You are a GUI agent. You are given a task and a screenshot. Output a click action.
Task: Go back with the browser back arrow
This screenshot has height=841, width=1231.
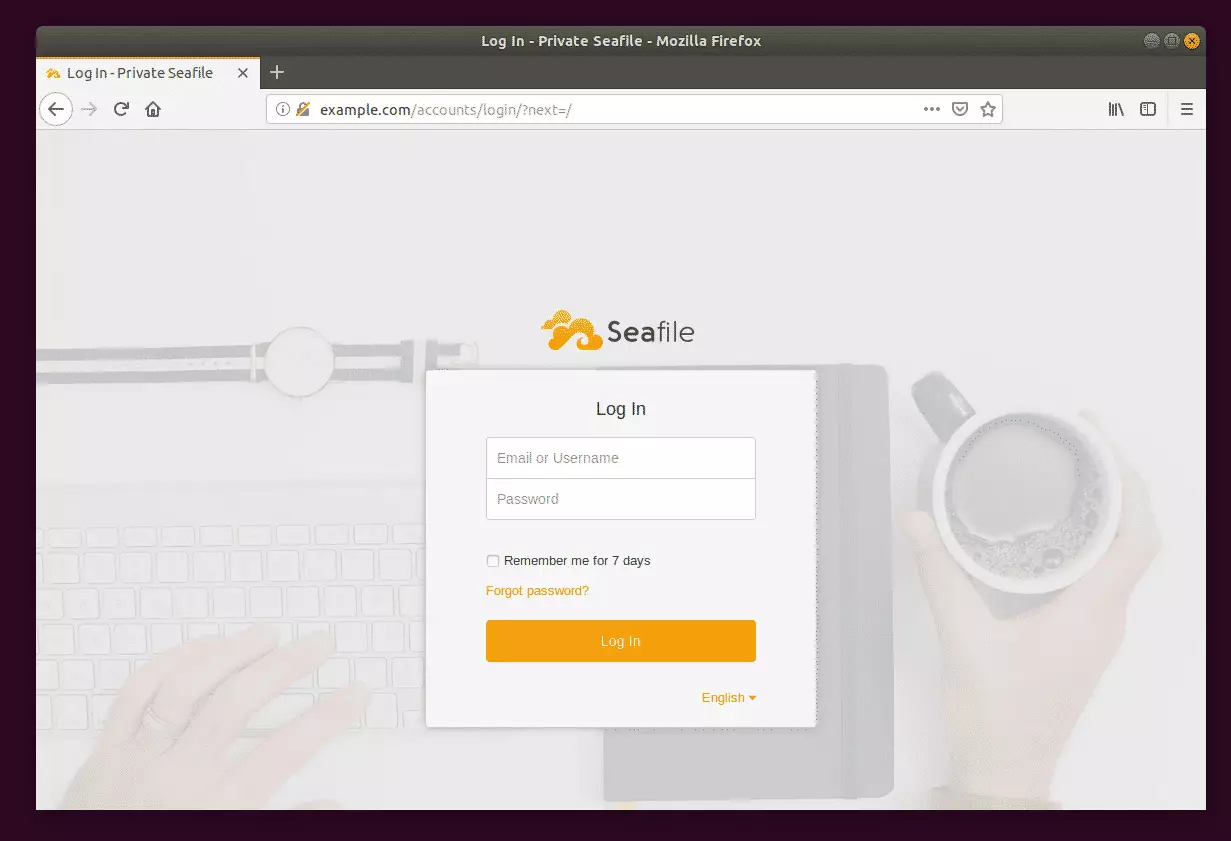[56, 109]
